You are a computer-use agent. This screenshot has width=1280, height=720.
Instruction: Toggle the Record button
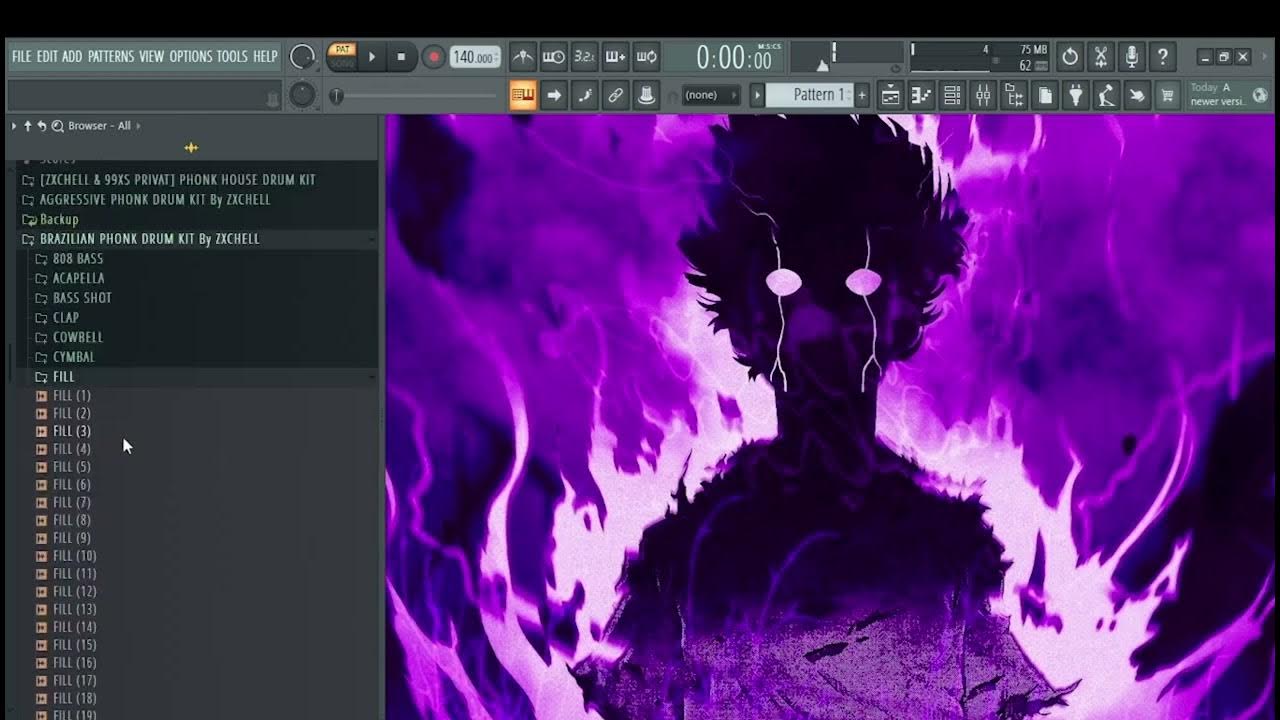coord(433,57)
